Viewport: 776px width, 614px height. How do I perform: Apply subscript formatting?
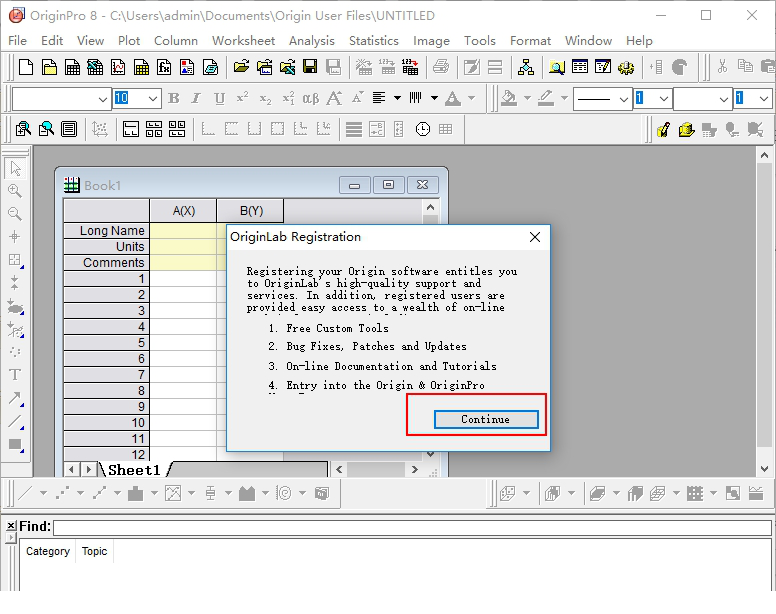[x=265, y=98]
